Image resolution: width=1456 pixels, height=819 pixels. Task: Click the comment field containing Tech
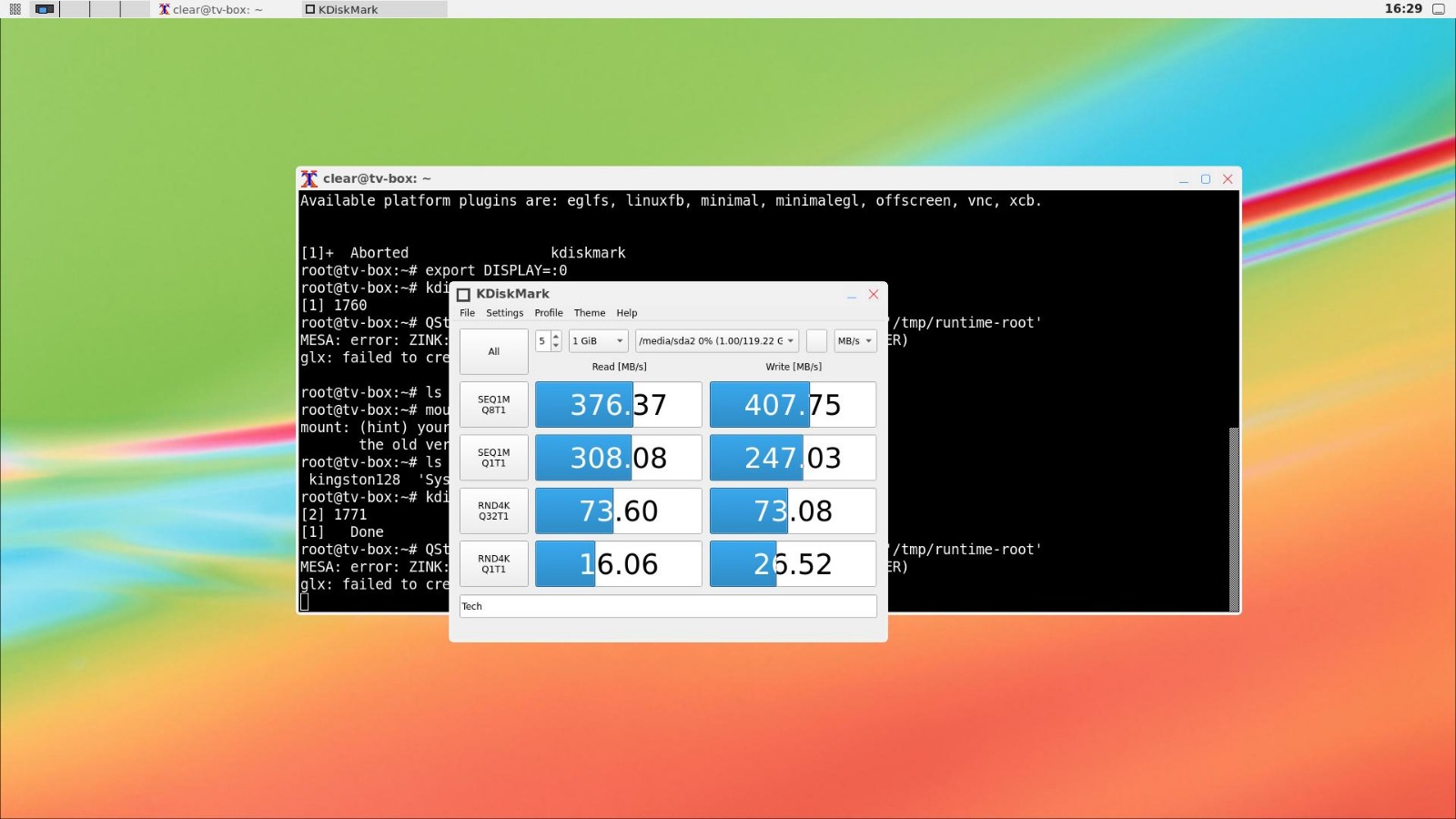668,606
